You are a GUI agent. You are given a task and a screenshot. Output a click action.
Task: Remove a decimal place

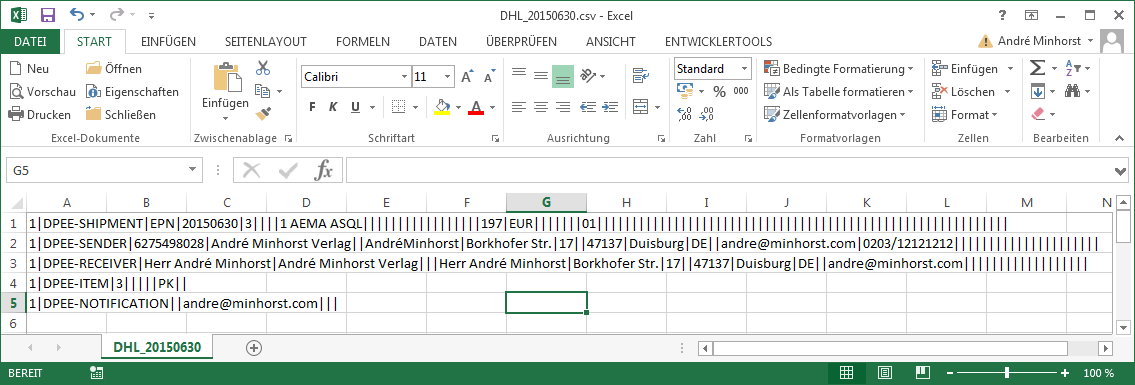click(707, 114)
